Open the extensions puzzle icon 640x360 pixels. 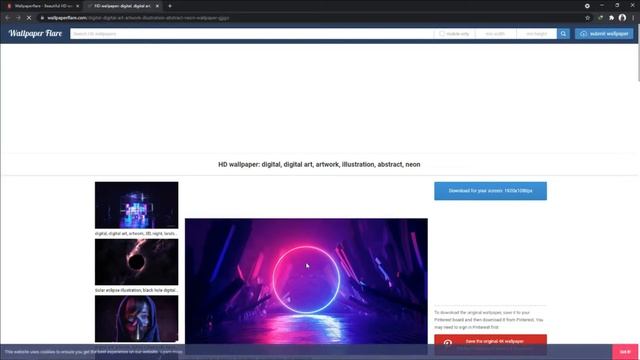[611, 18]
